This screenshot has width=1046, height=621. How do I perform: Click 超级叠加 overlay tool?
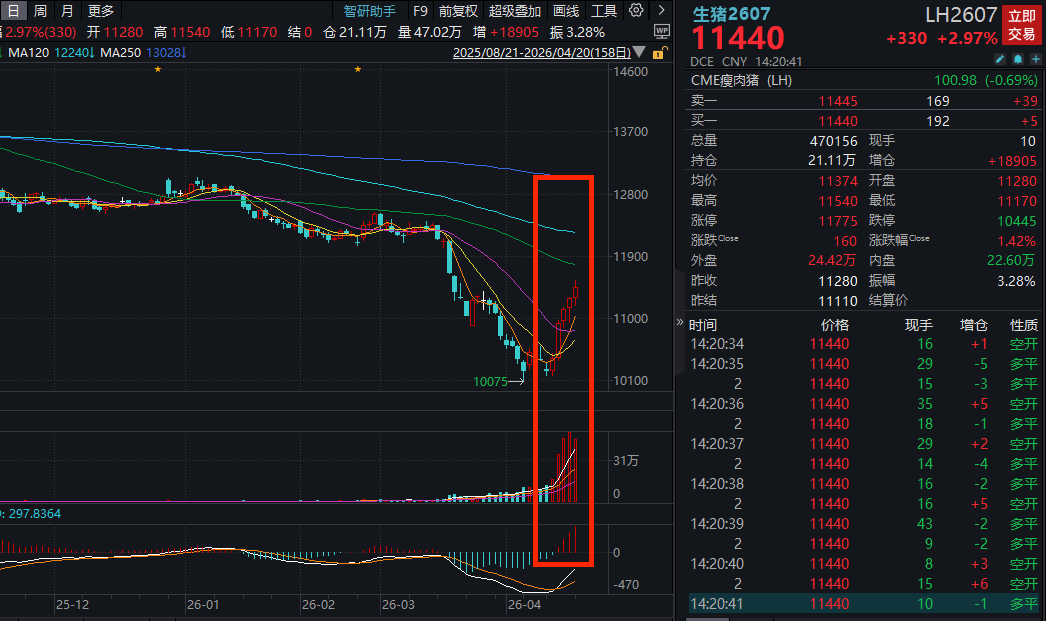tap(514, 11)
